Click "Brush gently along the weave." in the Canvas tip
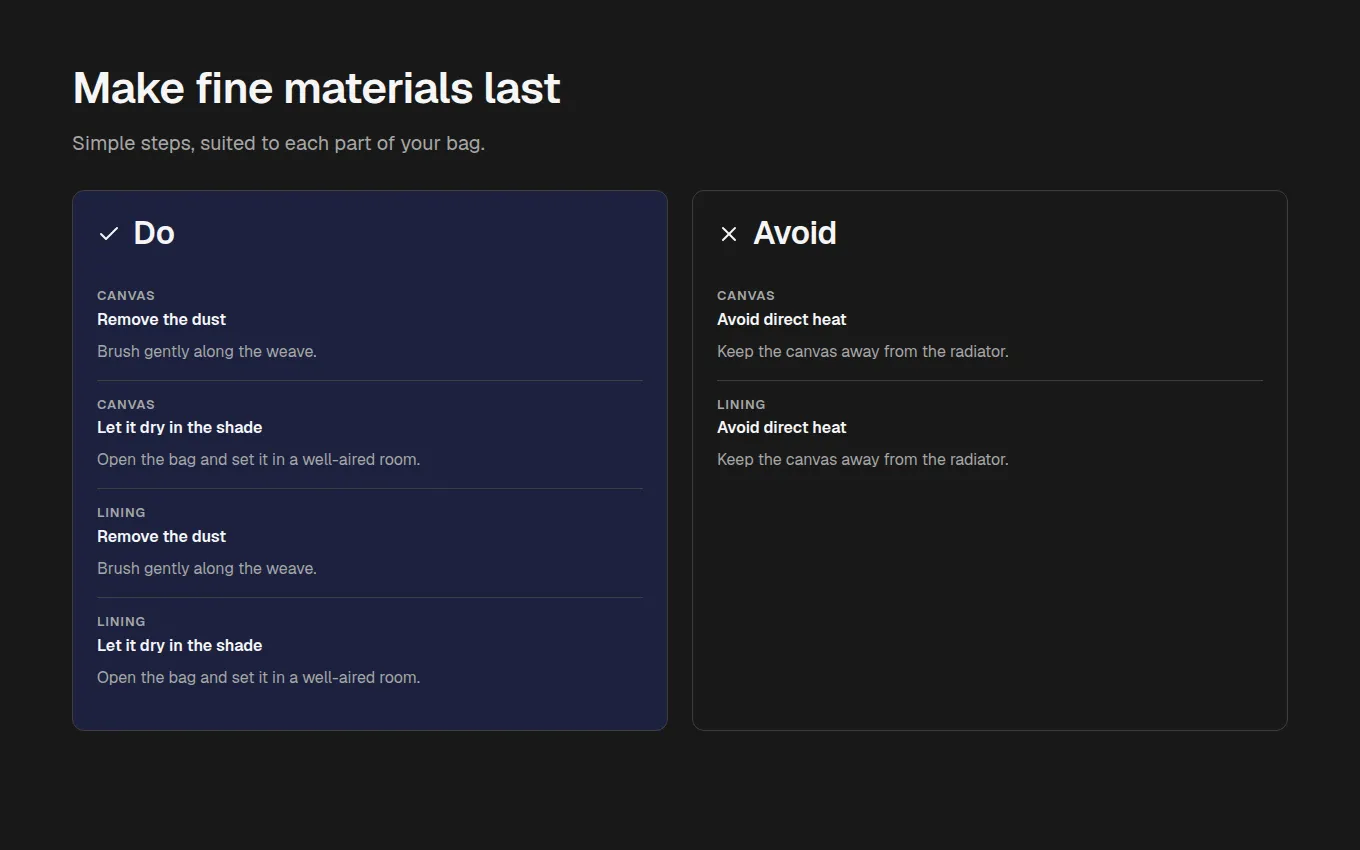The width and height of the screenshot is (1360, 850). click(207, 351)
